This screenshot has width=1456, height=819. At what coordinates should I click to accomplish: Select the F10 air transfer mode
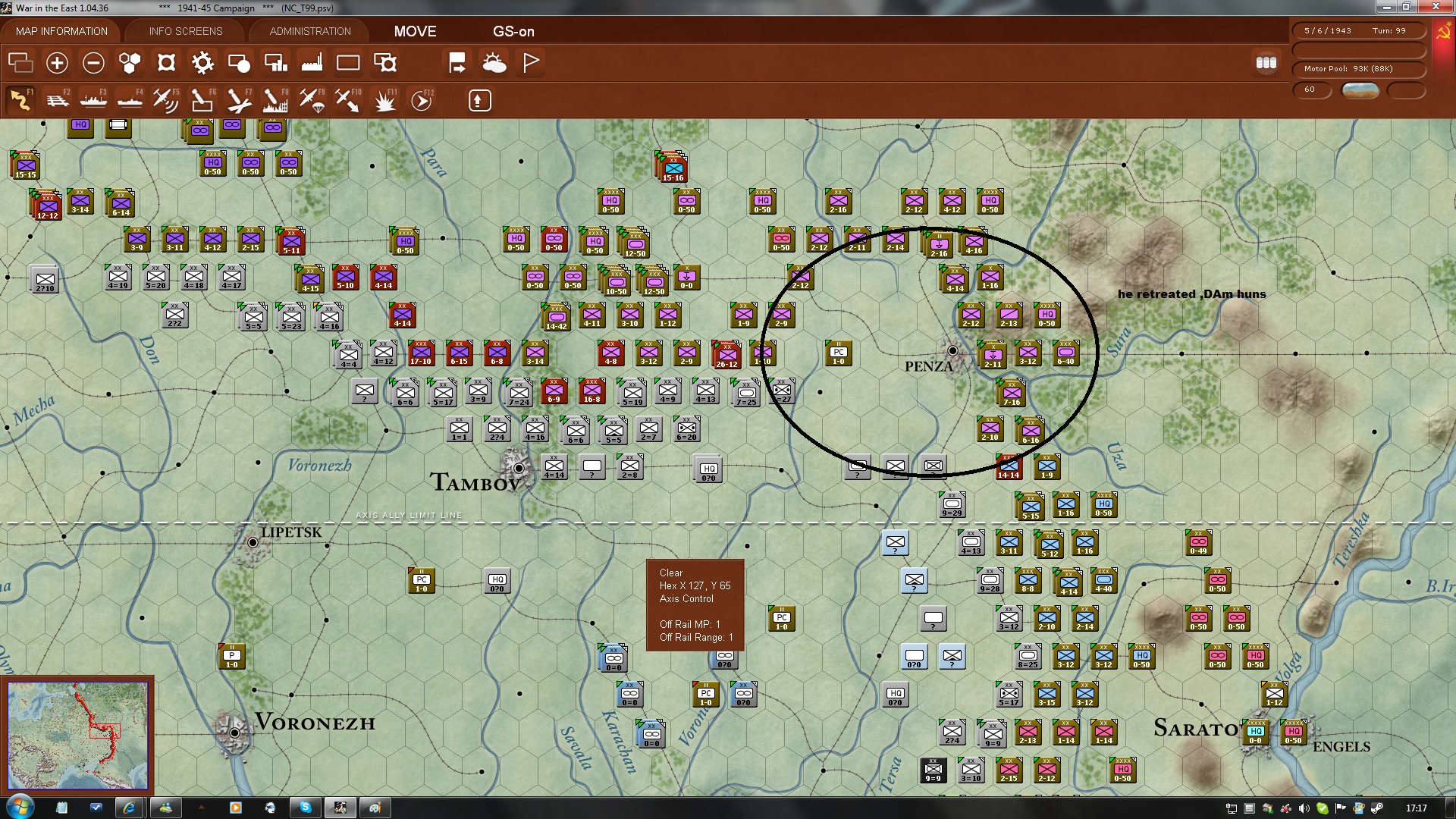click(x=348, y=100)
